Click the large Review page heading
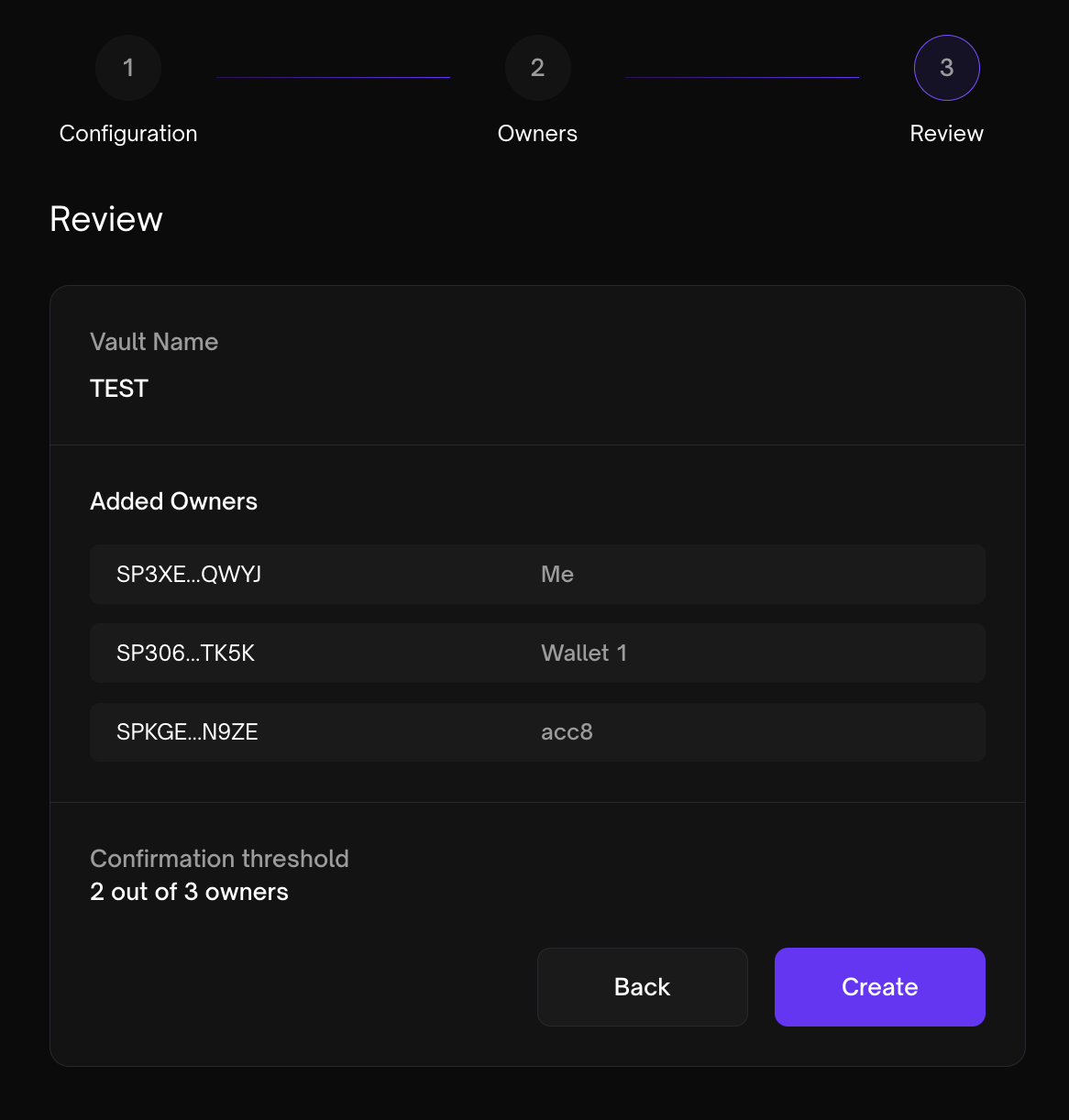Image resolution: width=1069 pixels, height=1120 pixels. click(x=106, y=219)
